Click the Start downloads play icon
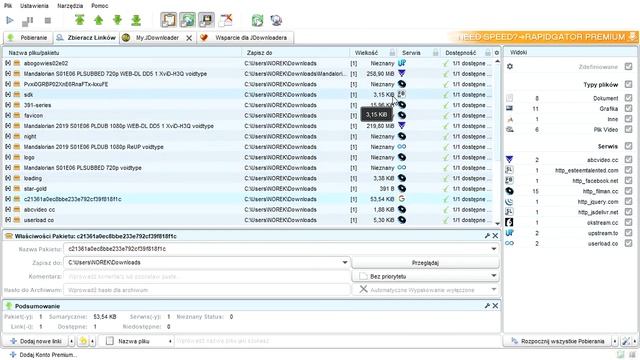Screen dimensions: 640x360 click(10, 20)
